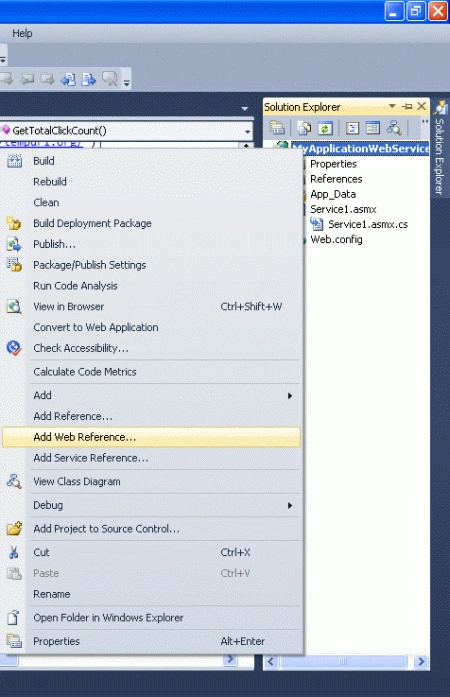Viewport: 450px width, 697px height.
Task: Click the Cut scissors icon in context menu
Action: tap(14, 553)
